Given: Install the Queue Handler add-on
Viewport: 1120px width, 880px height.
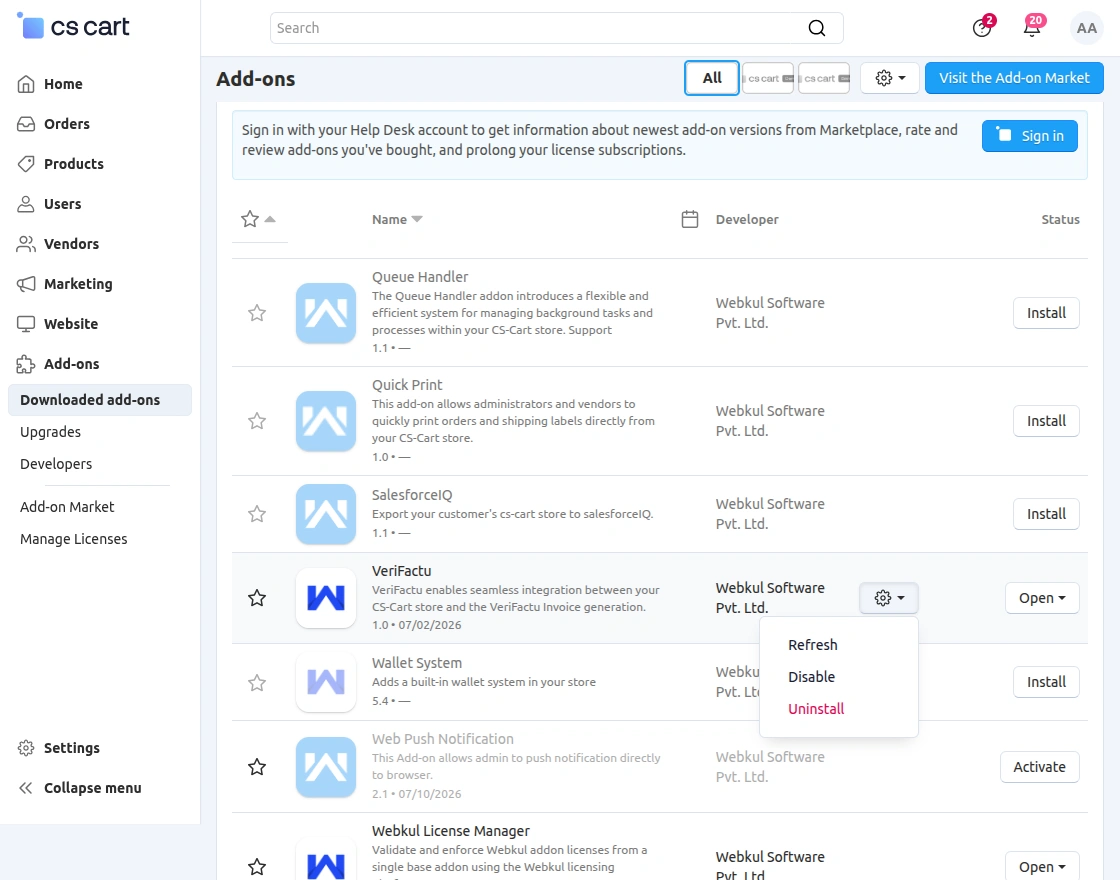Looking at the screenshot, I should click(1046, 313).
